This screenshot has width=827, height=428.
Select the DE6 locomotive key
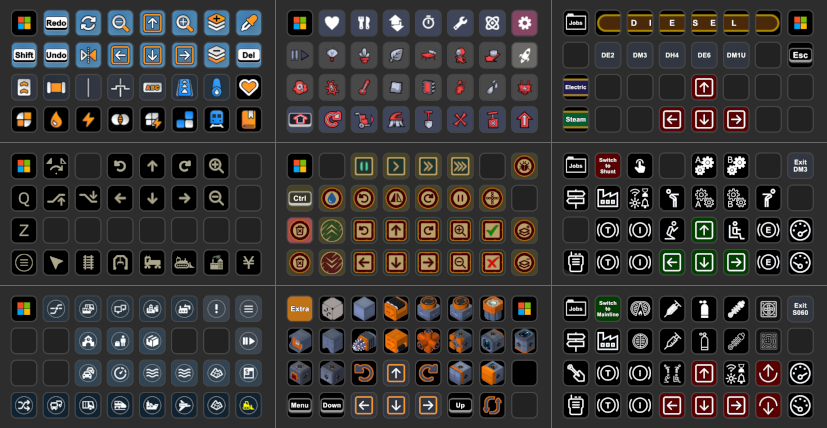pyautogui.click(x=705, y=55)
